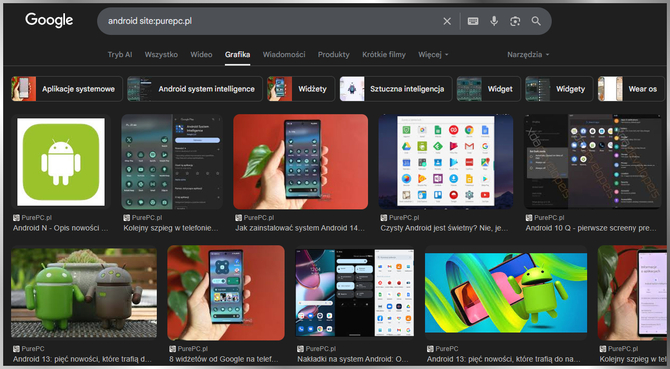
Task: Click PurePC favicon under Android 10 Q result
Action: click(529, 218)
